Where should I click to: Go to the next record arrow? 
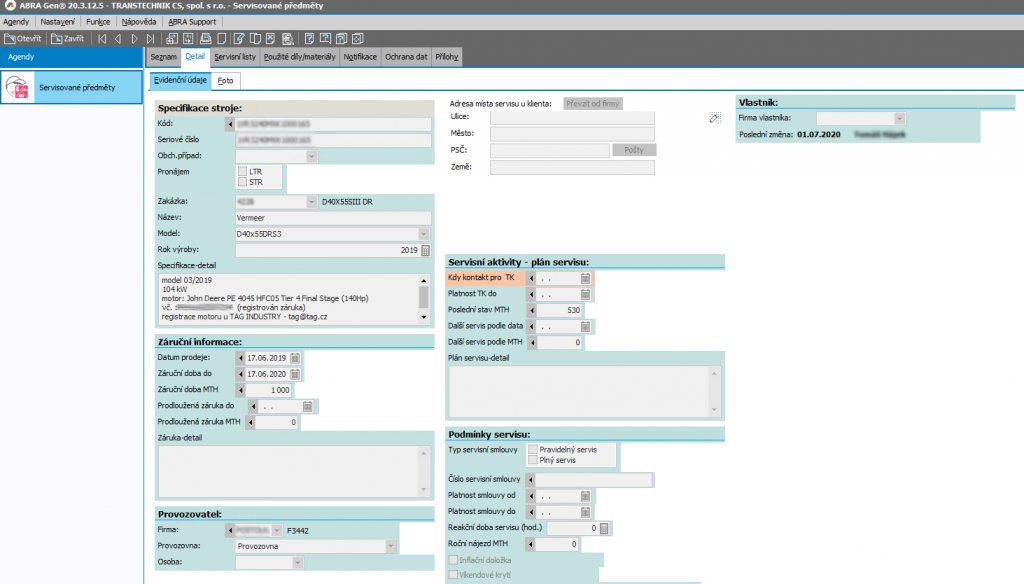pos(135,39)
